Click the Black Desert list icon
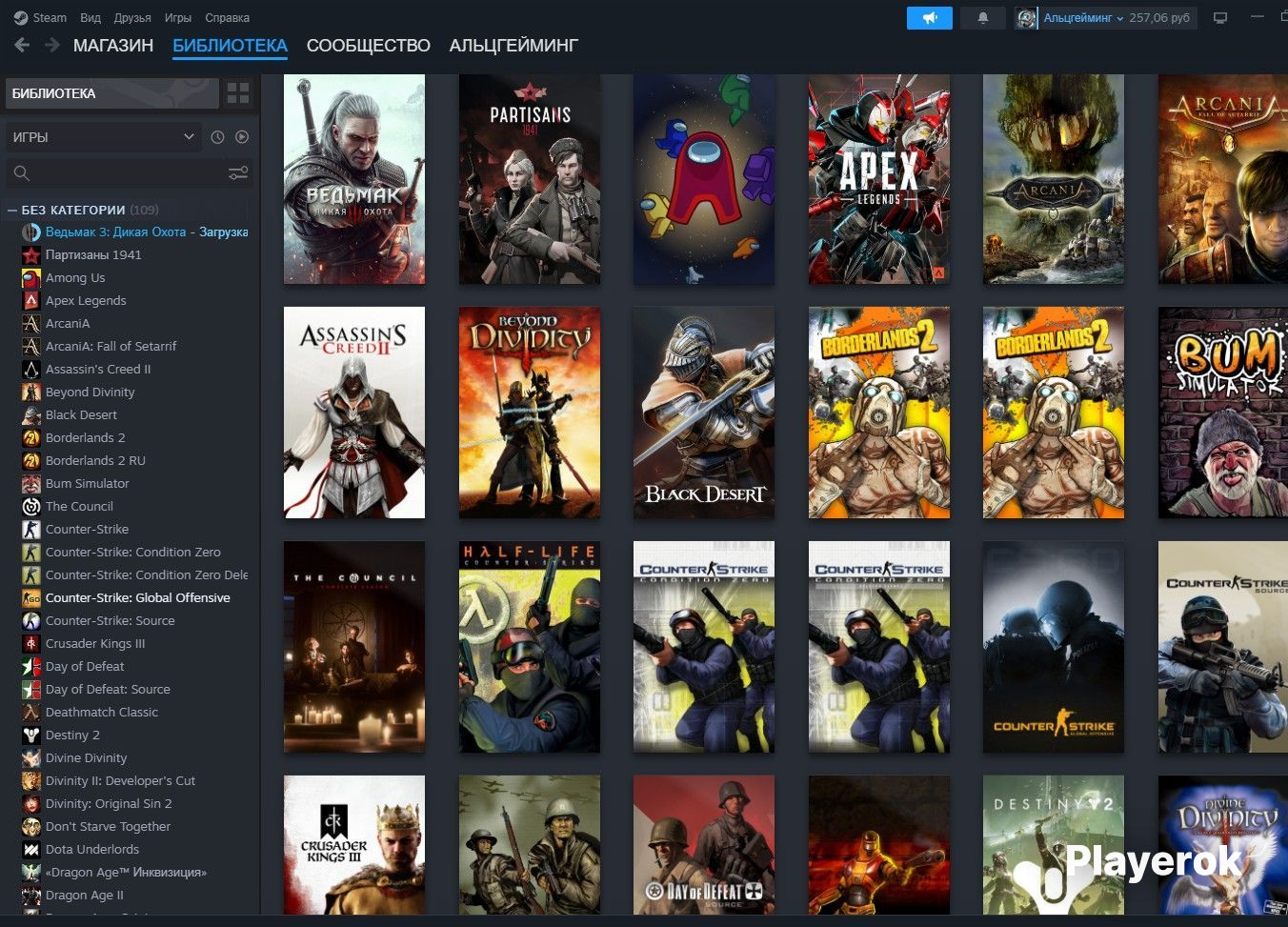The width and height of the screenshot is (1288, 927). pyautogui.click(x=30, y=415)
